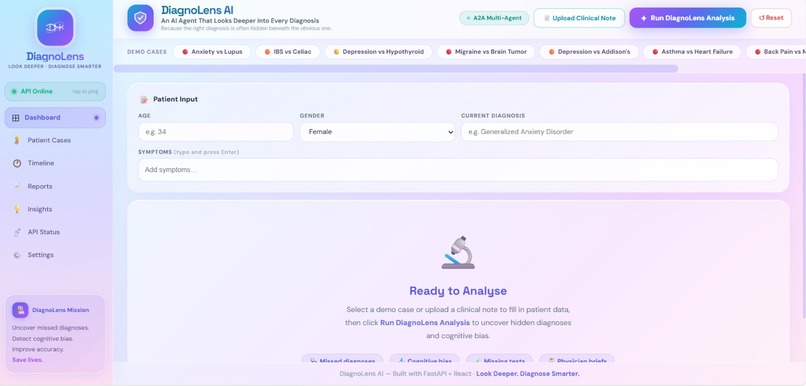Click the shield icon beside the DiagnoLens AI title
The image size is (806, 386).
click(140, 18)
